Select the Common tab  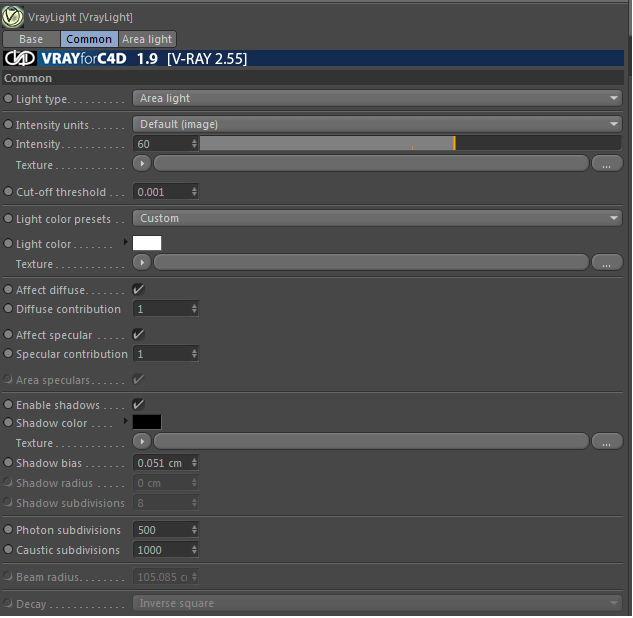pyautogui.click(x=89, y=39)
